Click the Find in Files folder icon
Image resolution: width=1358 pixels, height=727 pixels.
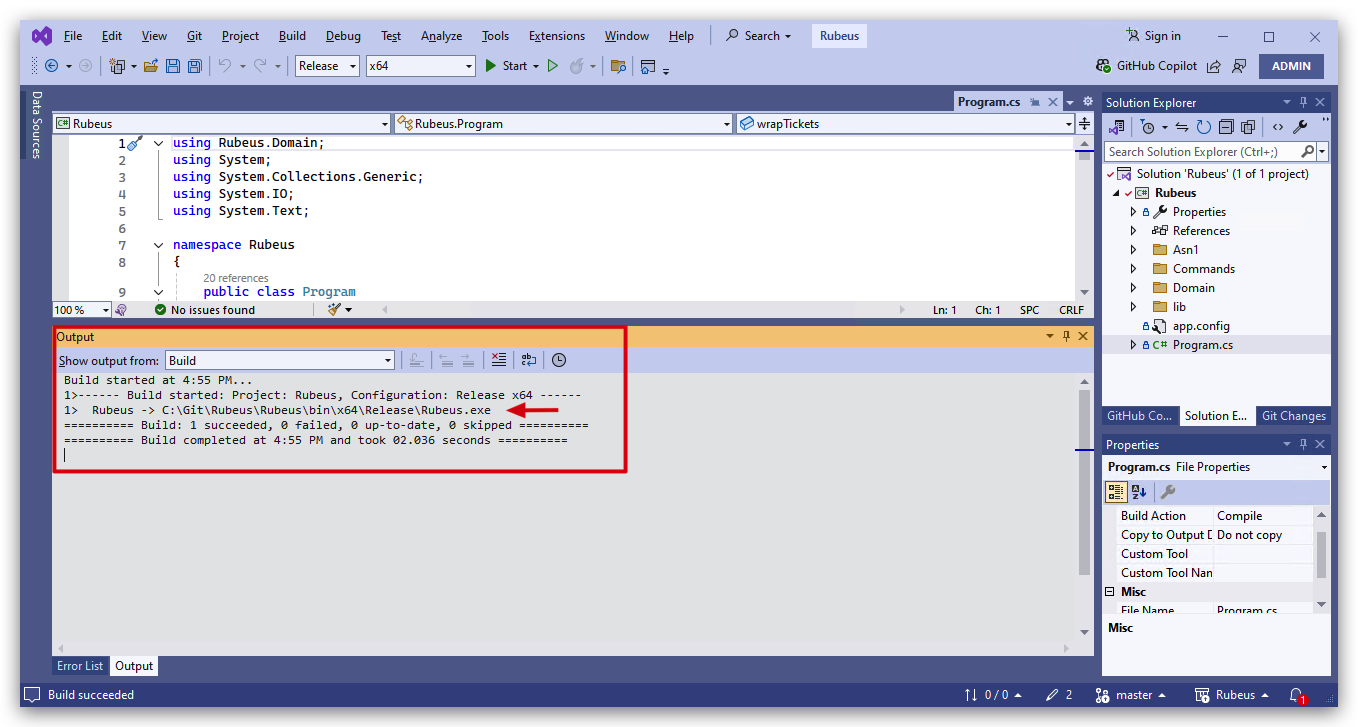point(618,66)
